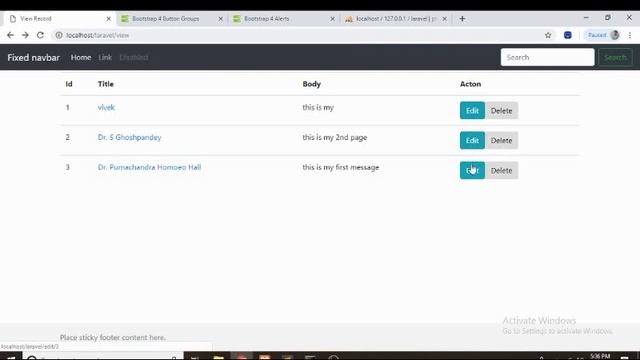This screenshot has height=360, width=640.
Task: Close the View Record tab
Action: [109, 19]
